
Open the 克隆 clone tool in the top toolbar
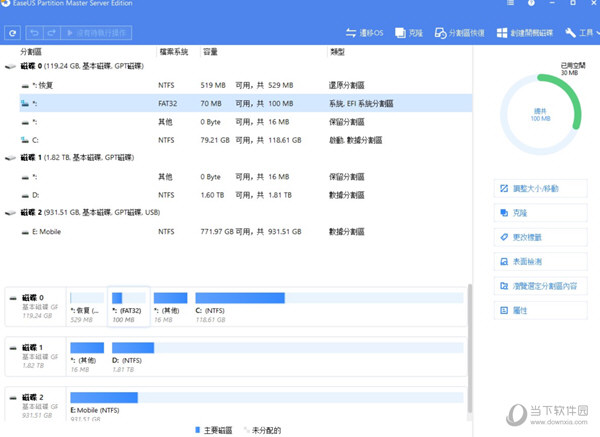[x=409, y=33]
